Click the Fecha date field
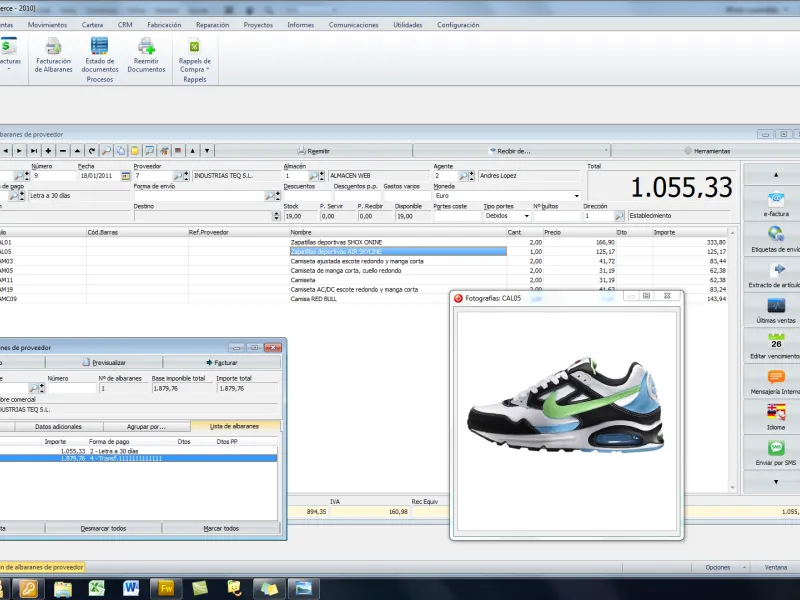This screenshot has width=800, height=600. coord(99,176)
